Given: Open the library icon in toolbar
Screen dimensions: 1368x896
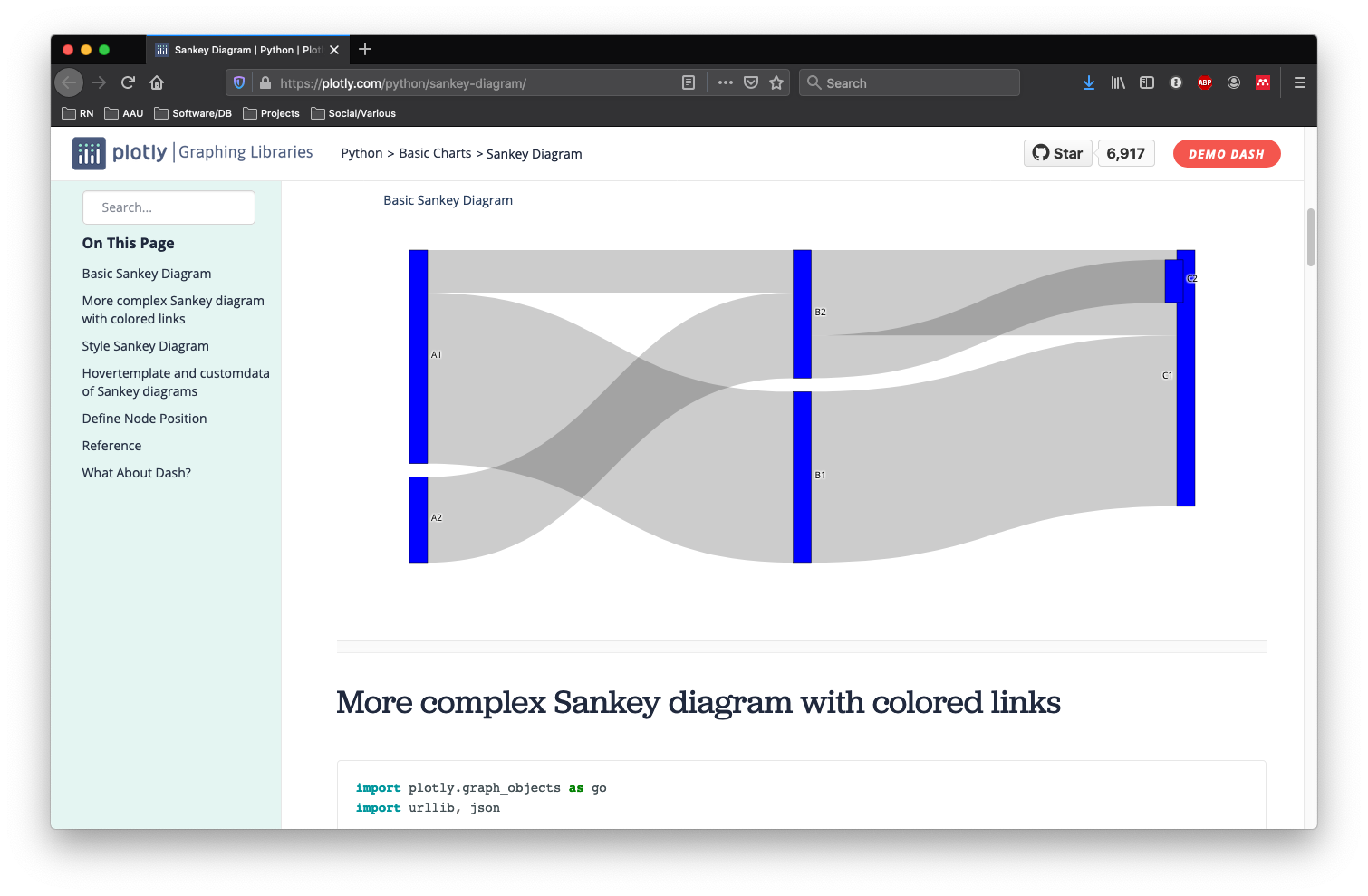Looking at the screenshot, I should [x=1118, y=82].
